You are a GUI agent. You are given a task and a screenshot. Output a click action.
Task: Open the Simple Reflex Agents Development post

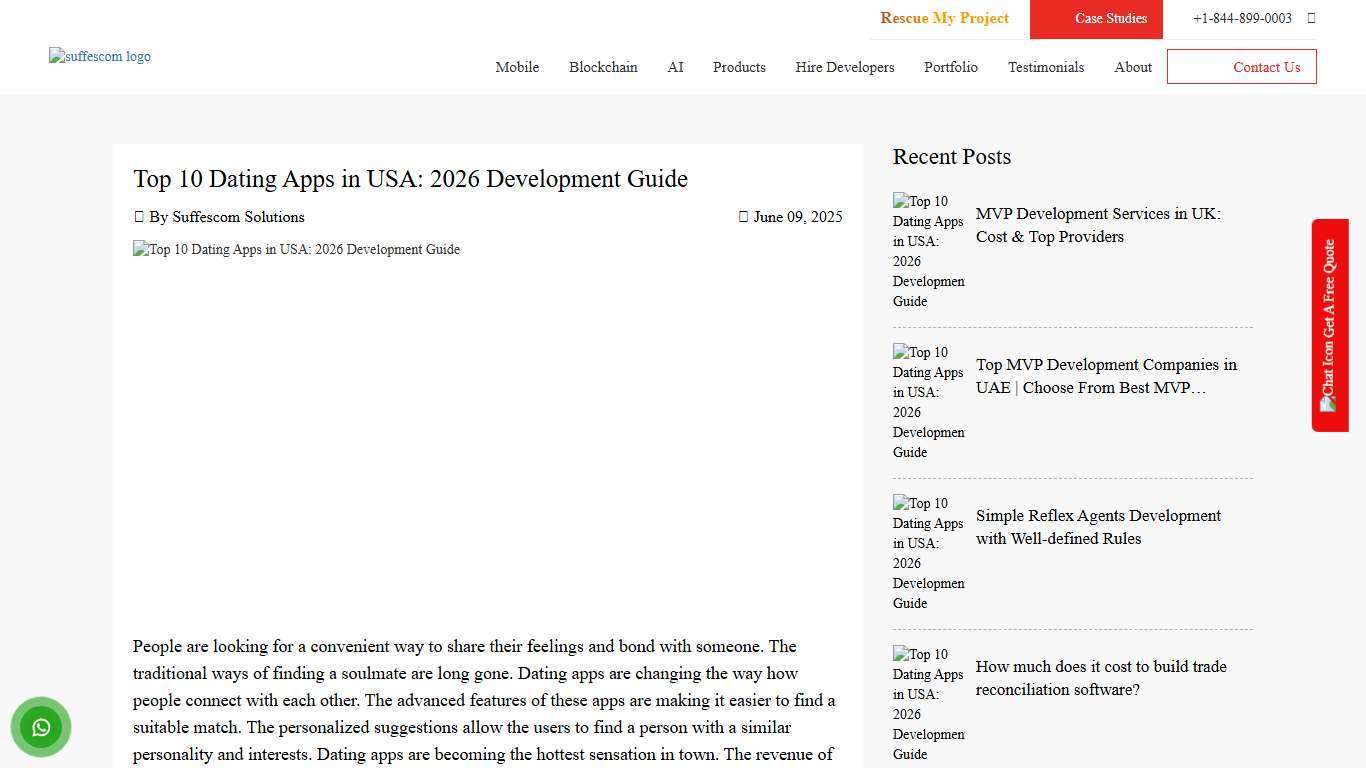click(1098, 527)
